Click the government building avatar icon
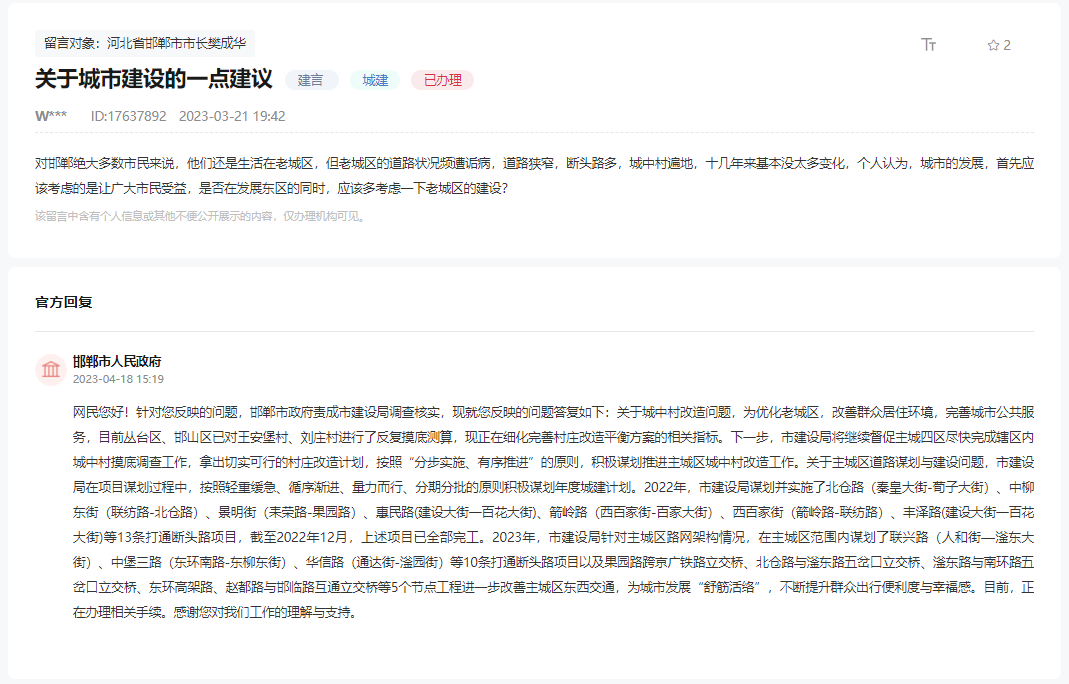This screenshot has height=684, width=1069. [x=51, y=370]
